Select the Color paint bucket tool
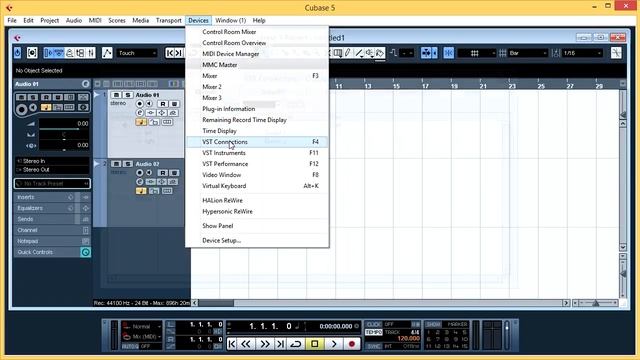 [380, 53]
